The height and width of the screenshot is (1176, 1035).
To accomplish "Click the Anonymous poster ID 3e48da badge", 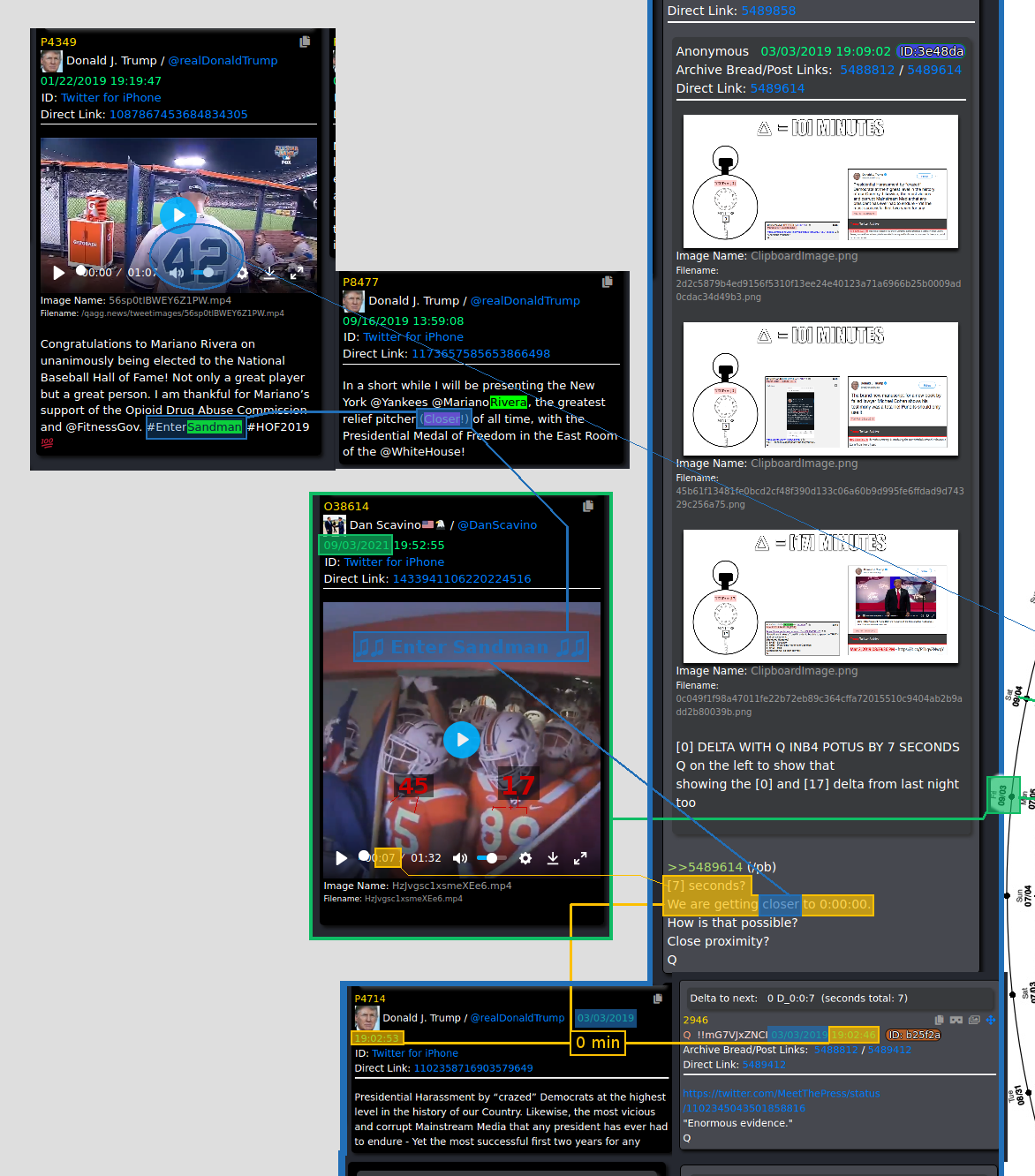I will (931, 51).
